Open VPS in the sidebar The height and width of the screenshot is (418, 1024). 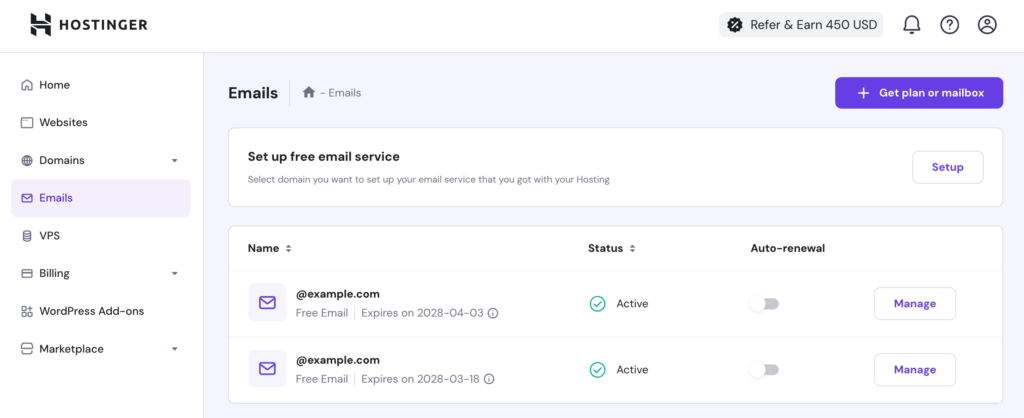coord(50,235)
